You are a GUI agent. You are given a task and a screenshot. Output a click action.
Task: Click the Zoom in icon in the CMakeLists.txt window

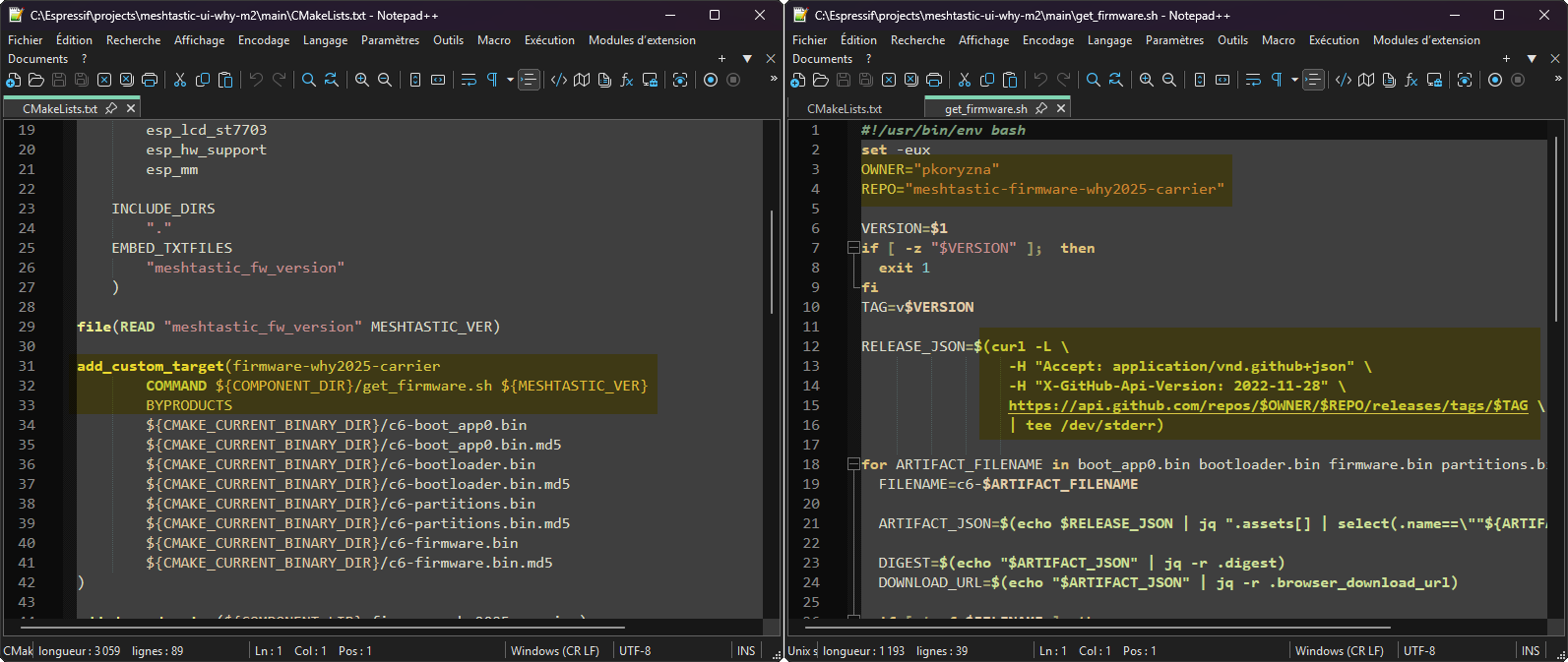point(362,80)
